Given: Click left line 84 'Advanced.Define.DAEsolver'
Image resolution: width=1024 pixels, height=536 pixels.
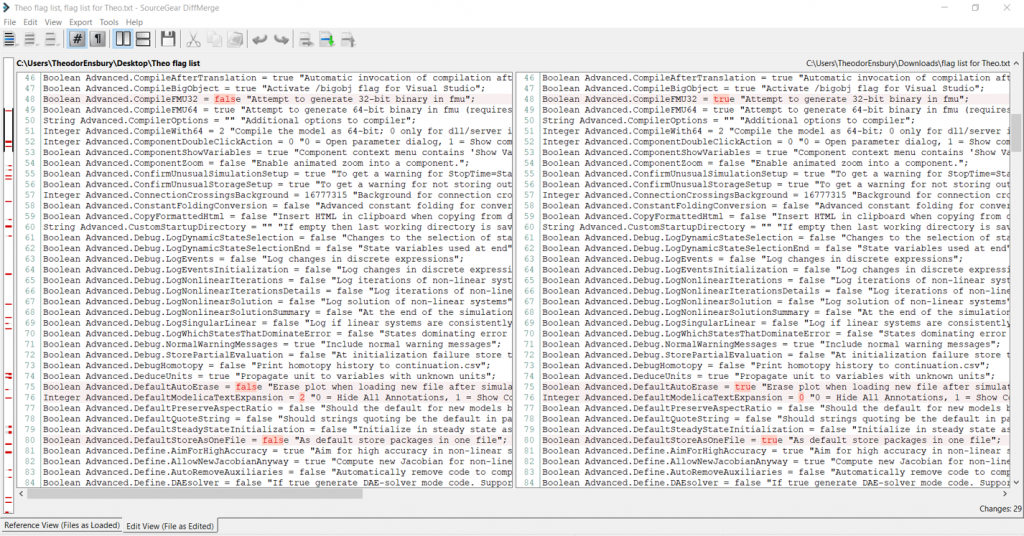Looking at the screenshot, I should click(155, 482).
